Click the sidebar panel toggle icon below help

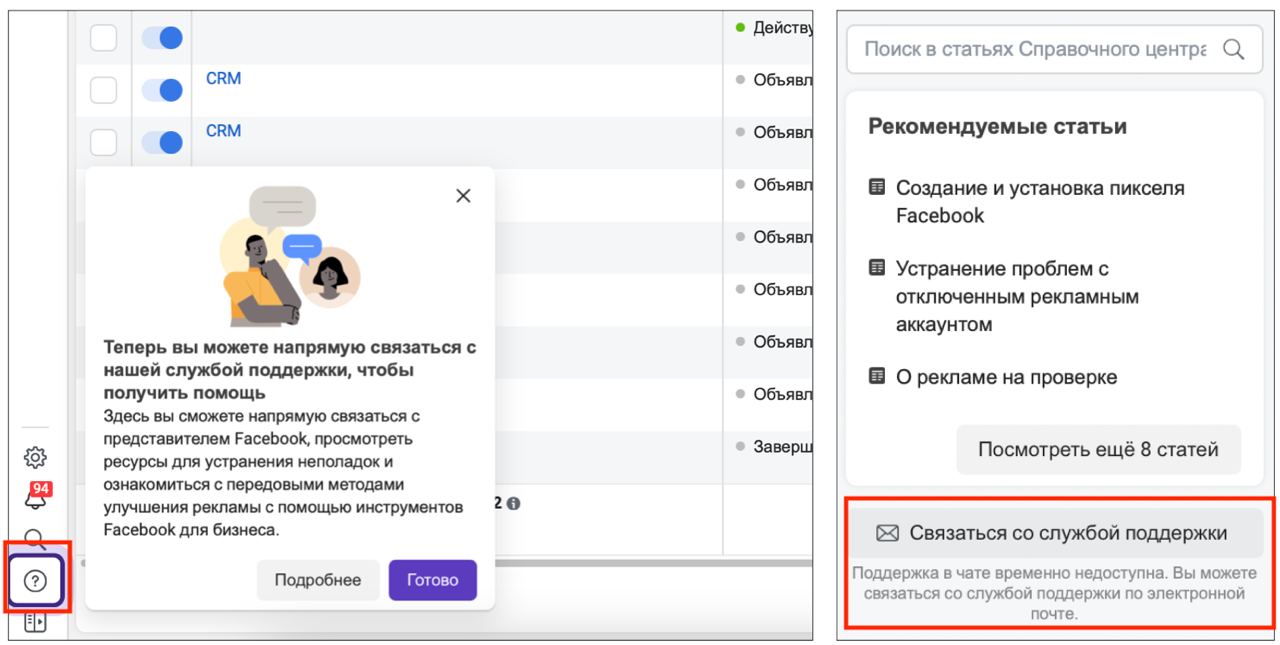[x=35, y=625]
